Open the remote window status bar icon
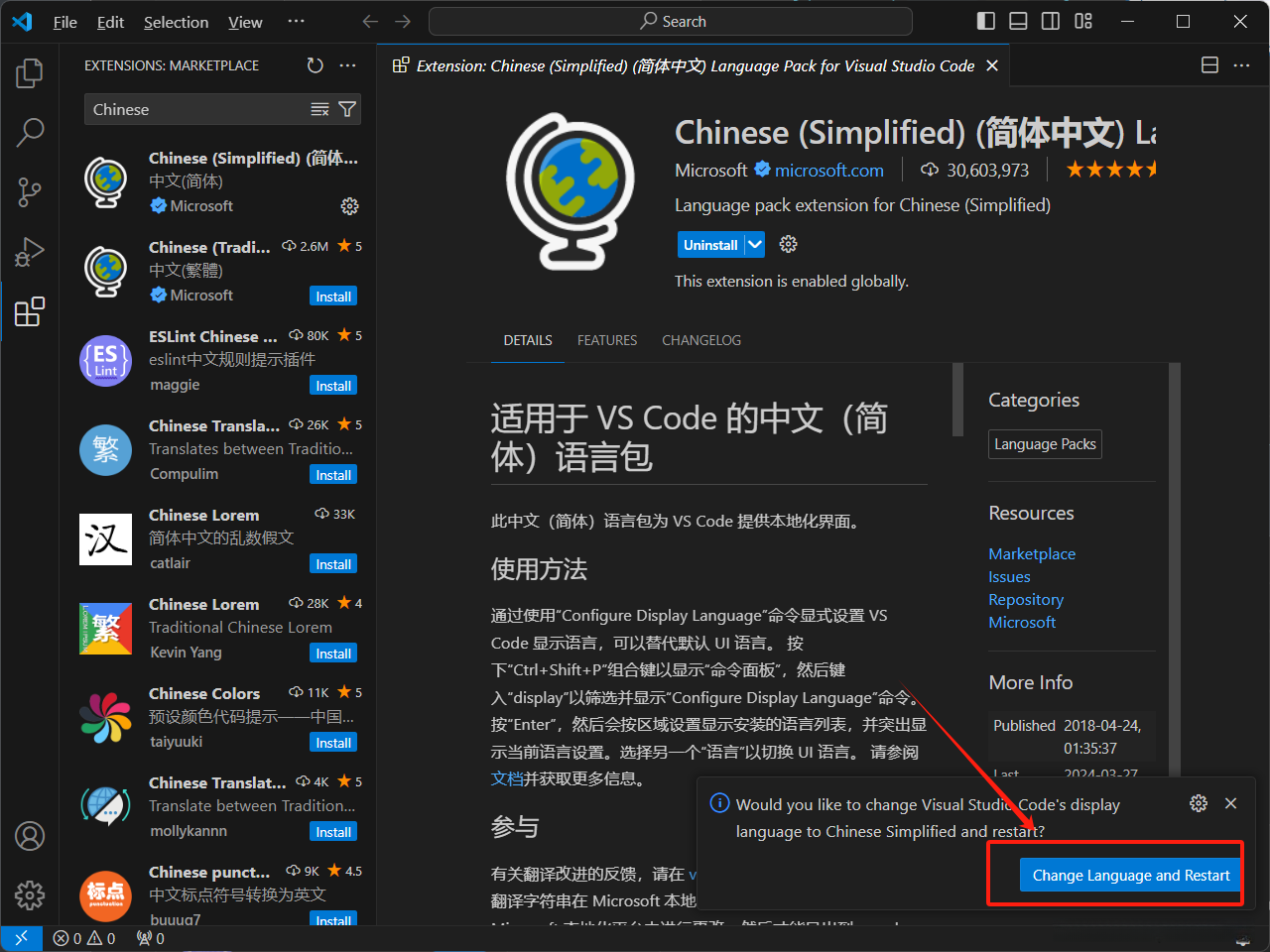Image resolution: width=1270 pixels, height=952 pixels. click(21, 938)
